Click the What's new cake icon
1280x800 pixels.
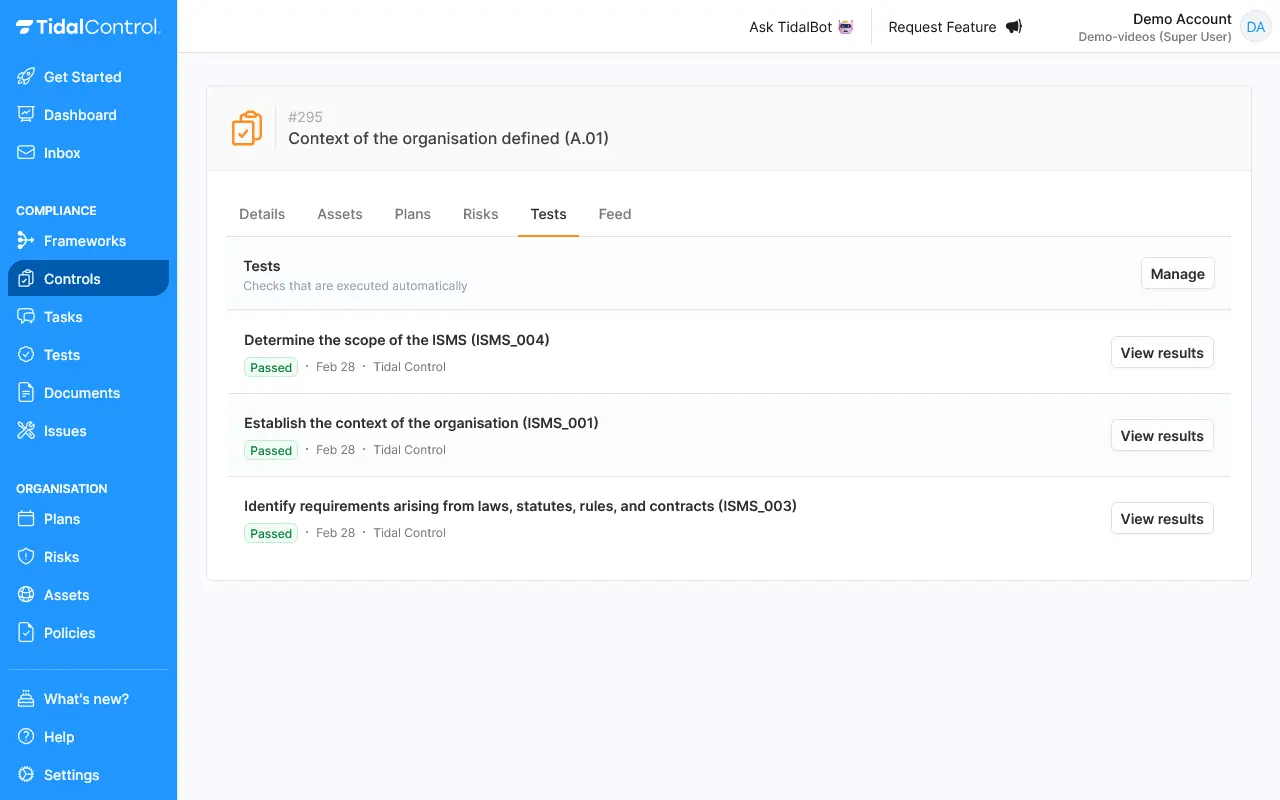(26, 699)
